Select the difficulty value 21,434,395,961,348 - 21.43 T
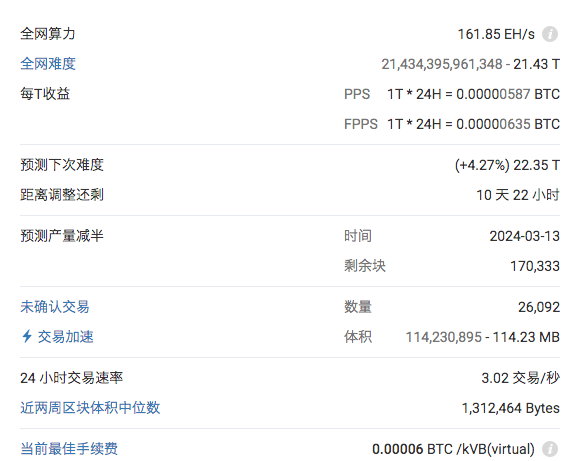The width and height of the screenshot is (574, 461). tap(470, 64)
